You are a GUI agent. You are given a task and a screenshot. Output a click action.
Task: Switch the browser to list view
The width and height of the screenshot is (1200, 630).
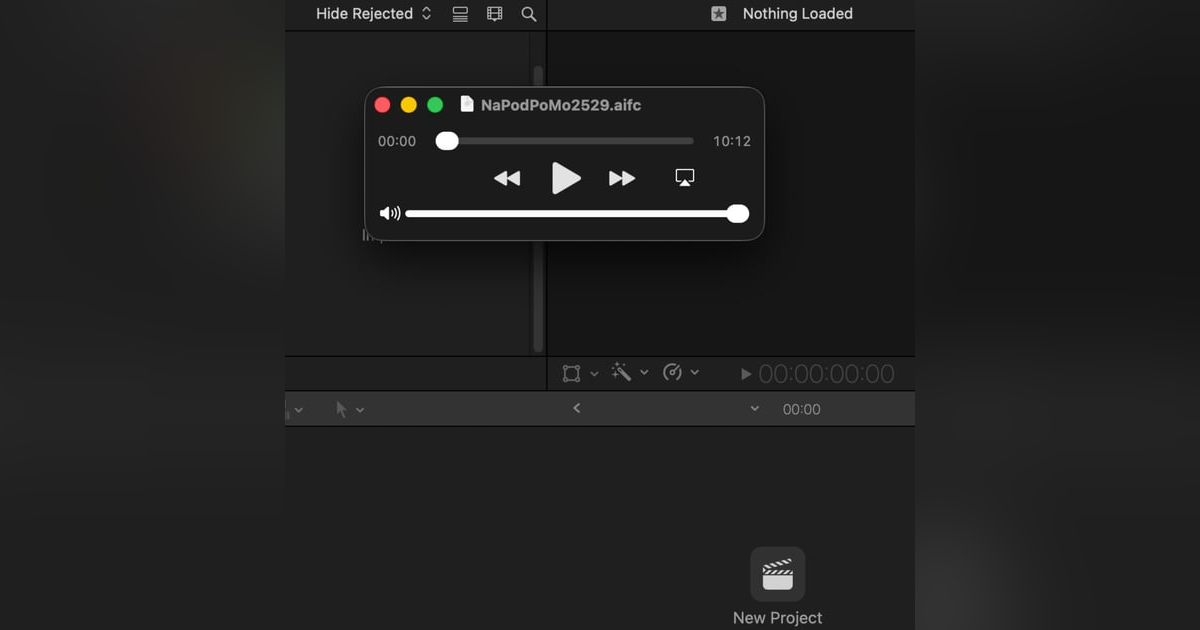pyautogui.click(x=459, y=13)
